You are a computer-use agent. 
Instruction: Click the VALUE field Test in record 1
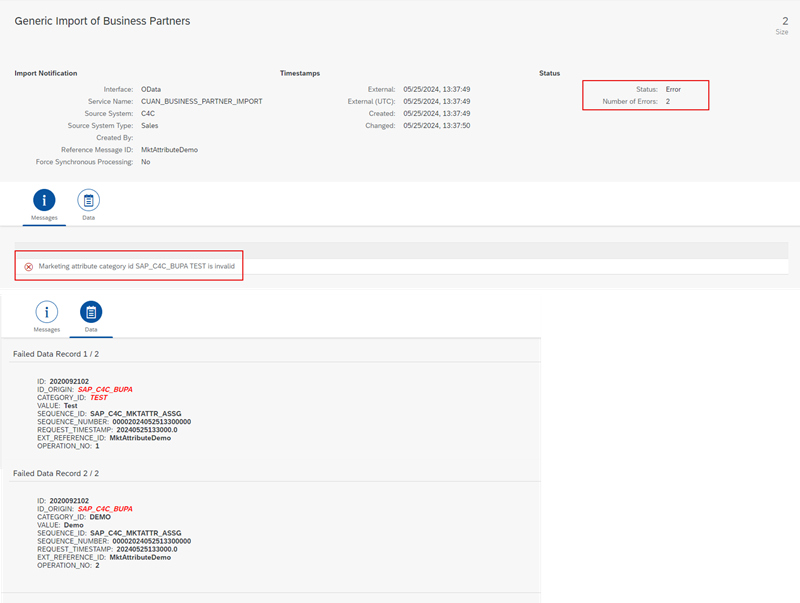coord(70,406)
